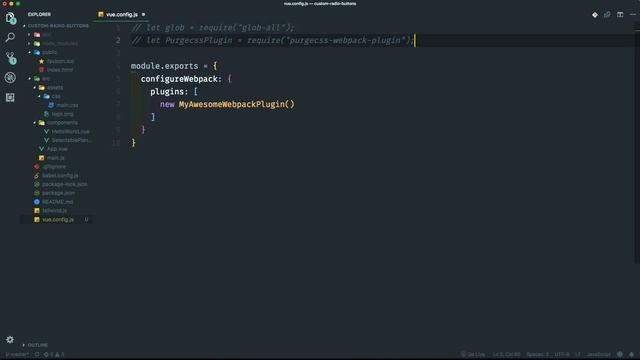The width and height of the screenshot is (640, 360).
Task: Select vue.config.js in the explorer
Action: [58, 220]
